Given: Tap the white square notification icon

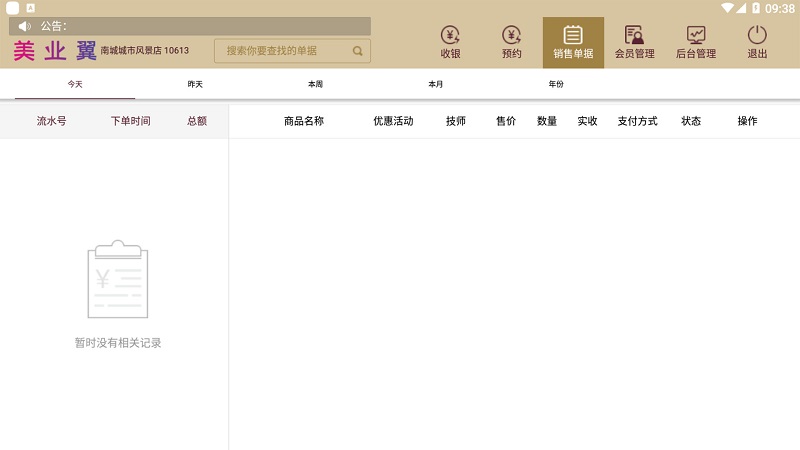Looking at the screenshot, I should [x=12, y=8].
